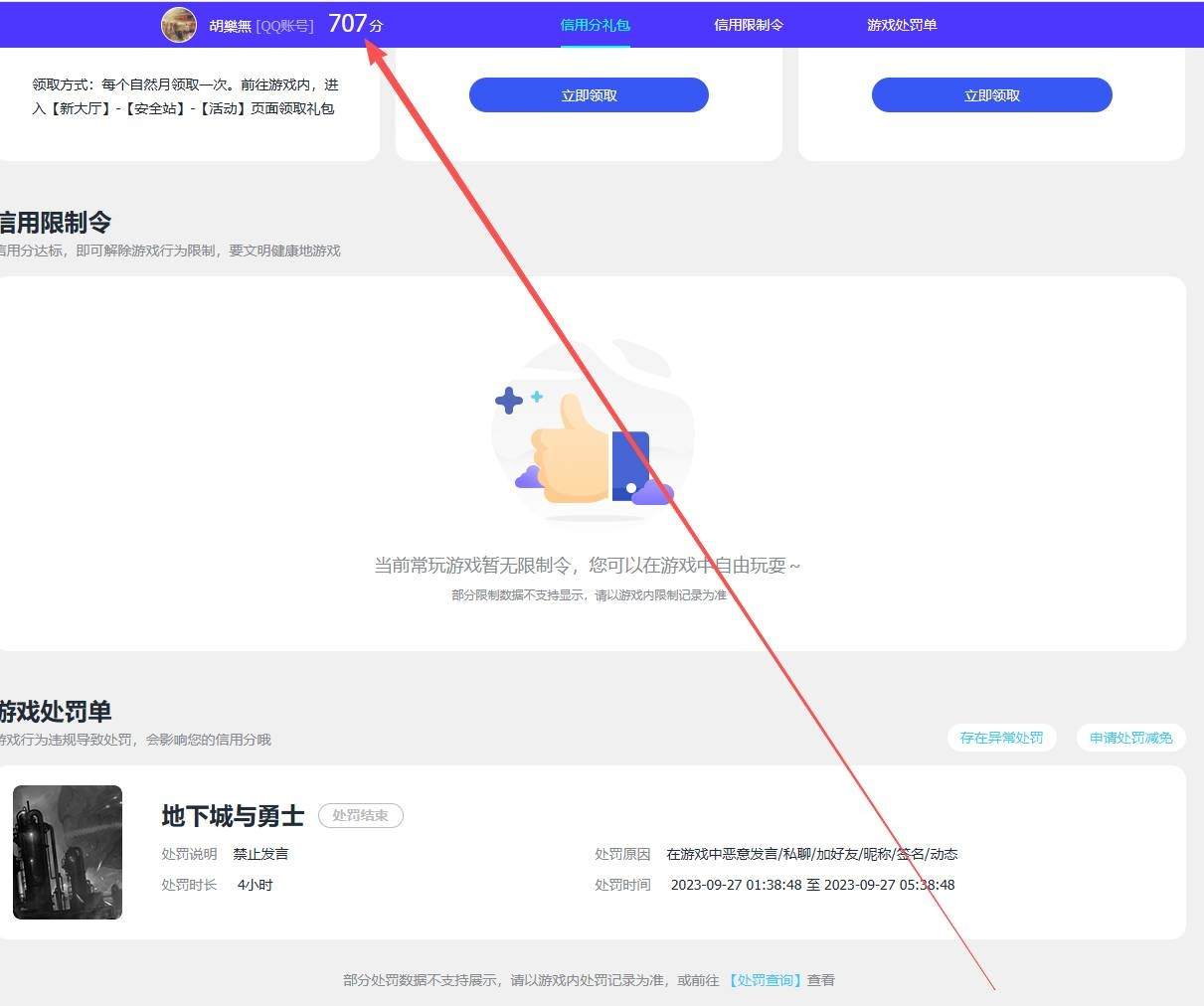Click the username 胡樂無
Screen dimensions: 1204x1006
point(230,26)
